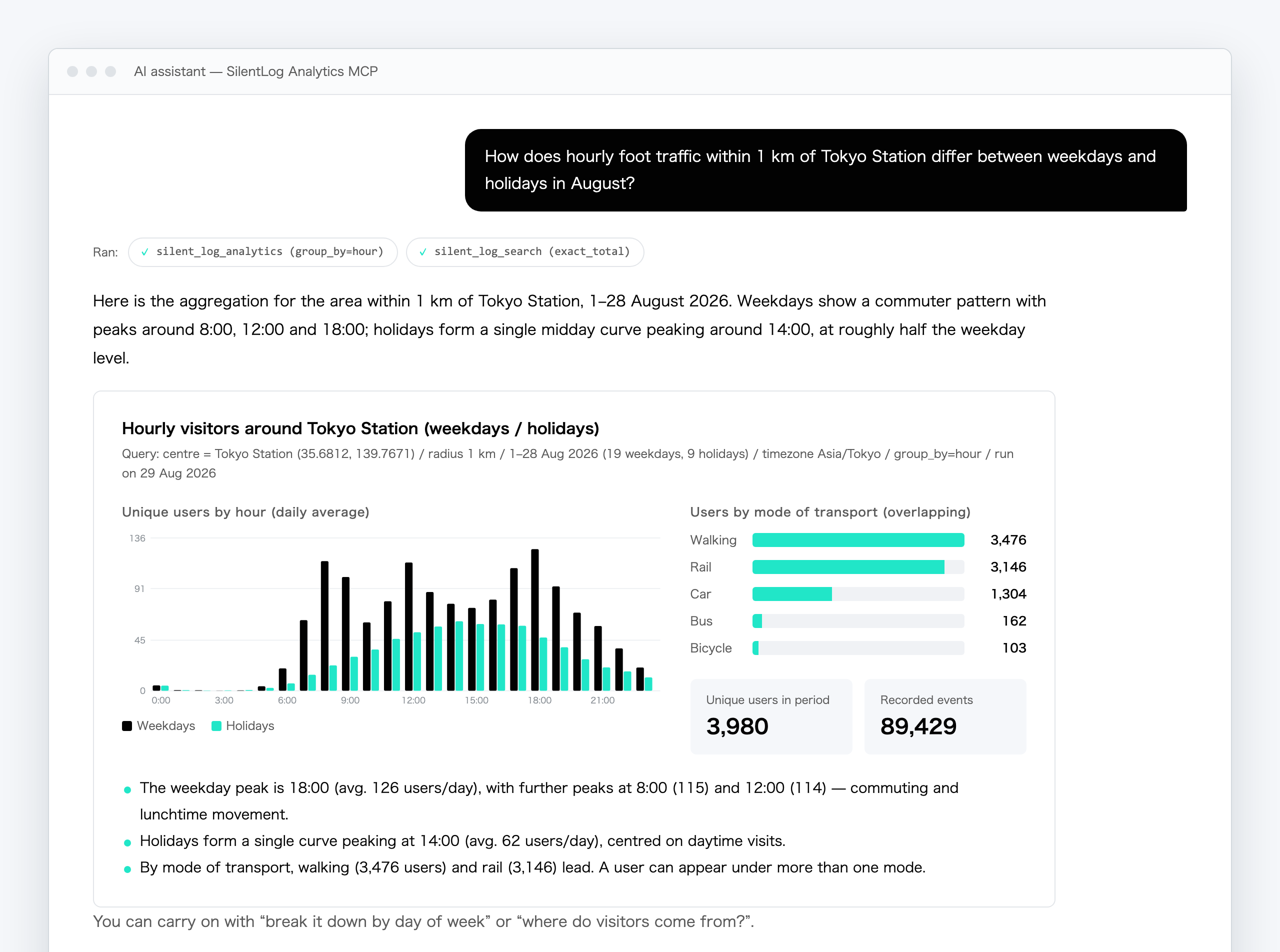This screenshot has height=952, width=1280.
Task: Click the first gray window control dot
Action: coord(72,71)
